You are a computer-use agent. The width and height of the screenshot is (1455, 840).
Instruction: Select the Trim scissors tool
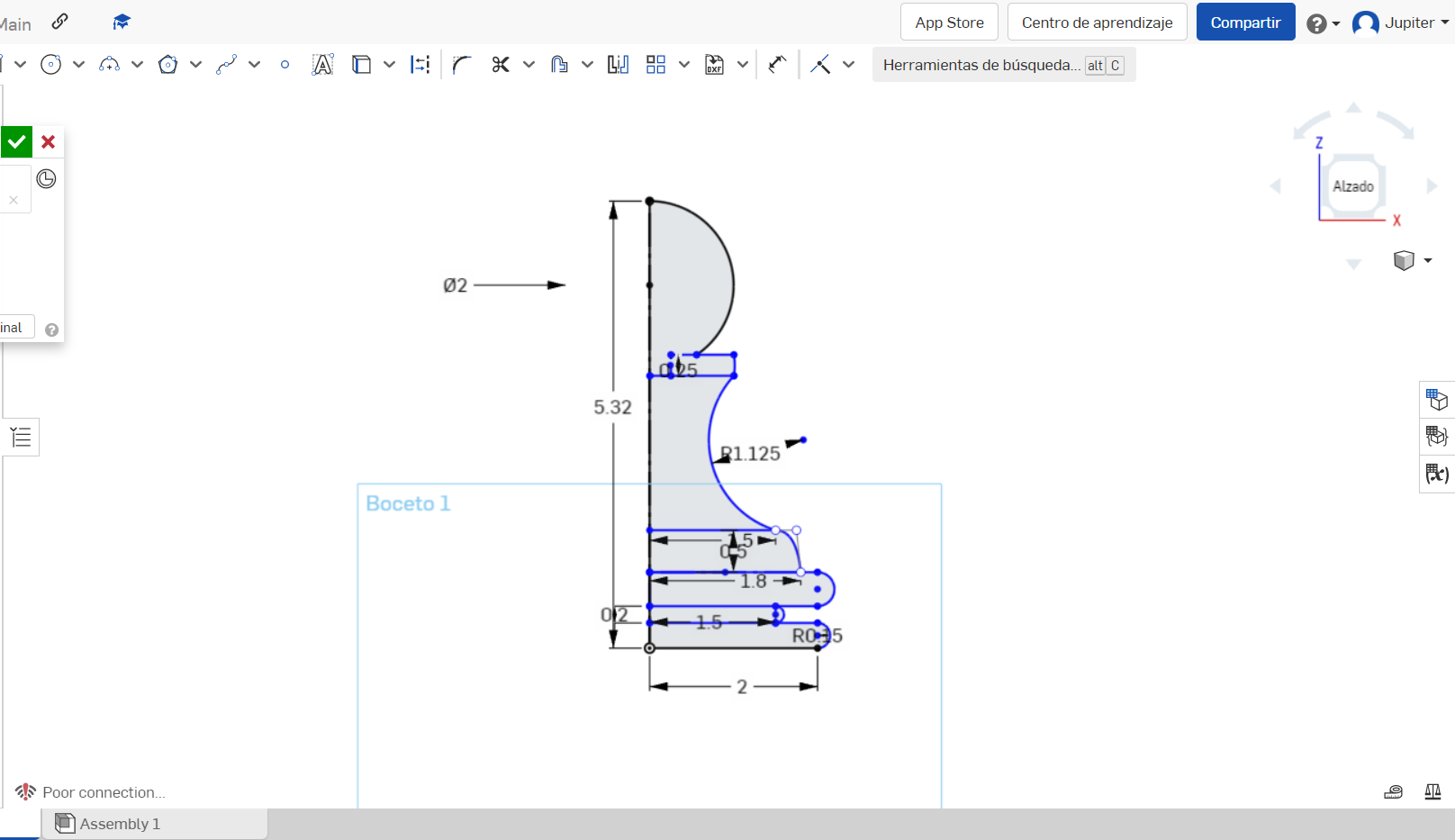[x=501, y=65]
